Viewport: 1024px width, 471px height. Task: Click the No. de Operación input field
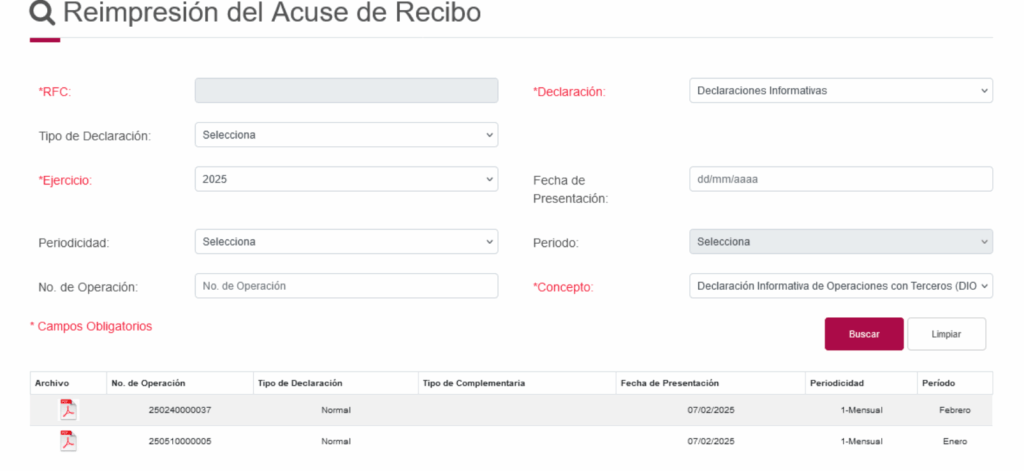point(346,286)
